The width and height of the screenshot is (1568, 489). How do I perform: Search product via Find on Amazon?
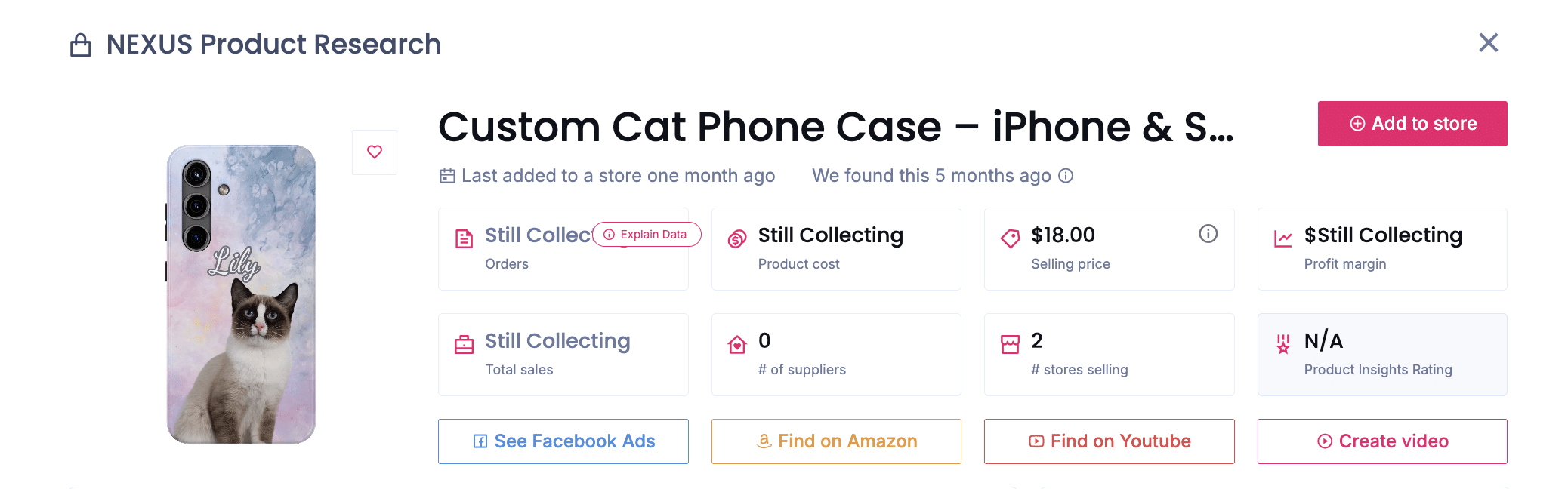click(836, 441)
